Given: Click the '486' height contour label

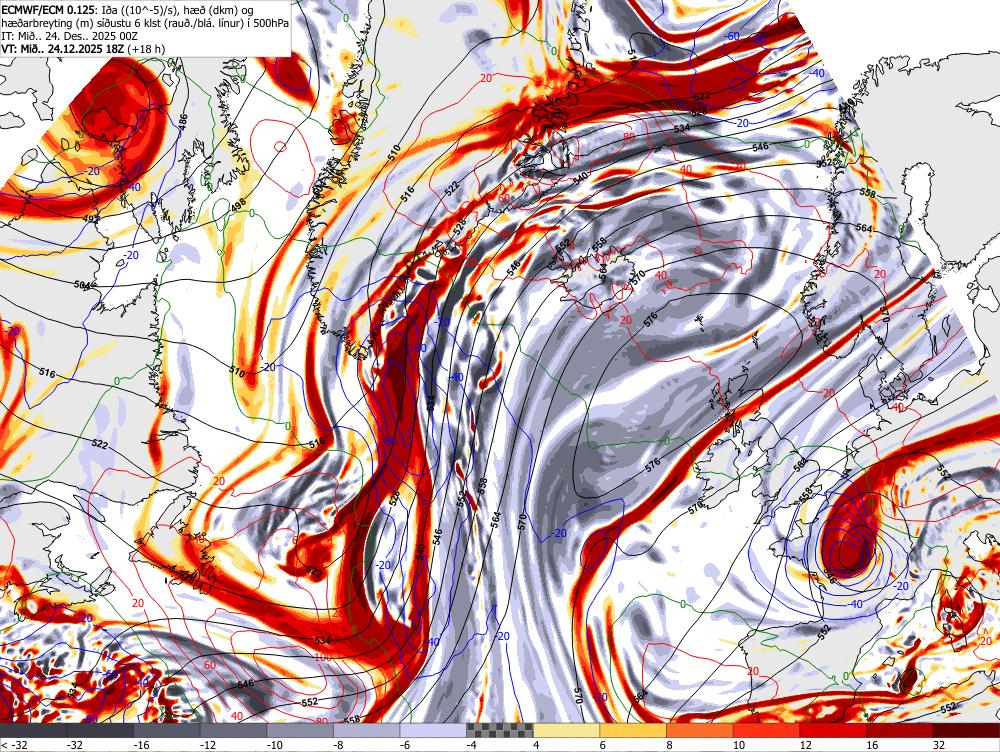Looking at the screenshot, I should [183, 123].
